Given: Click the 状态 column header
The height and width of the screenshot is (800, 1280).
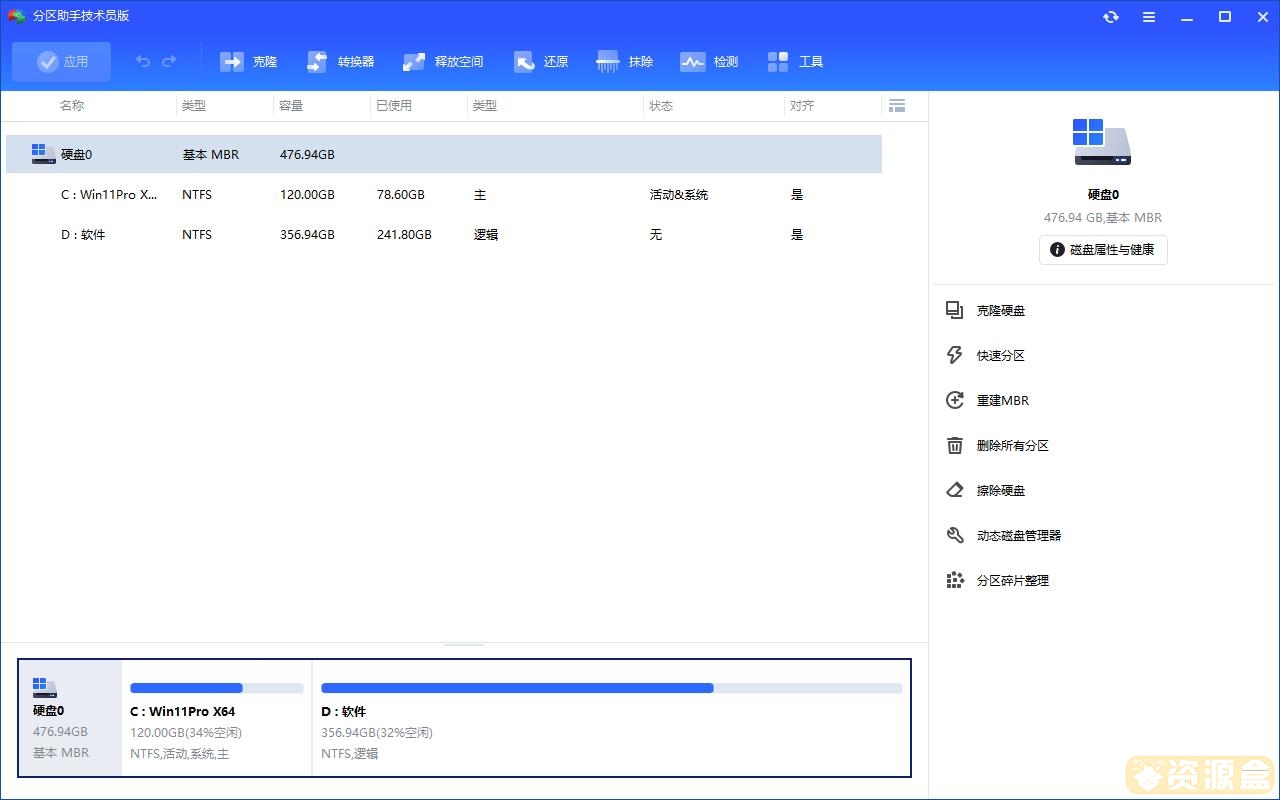Looking at the screenshot, I should pyautogui.click(x=661, y=105).
